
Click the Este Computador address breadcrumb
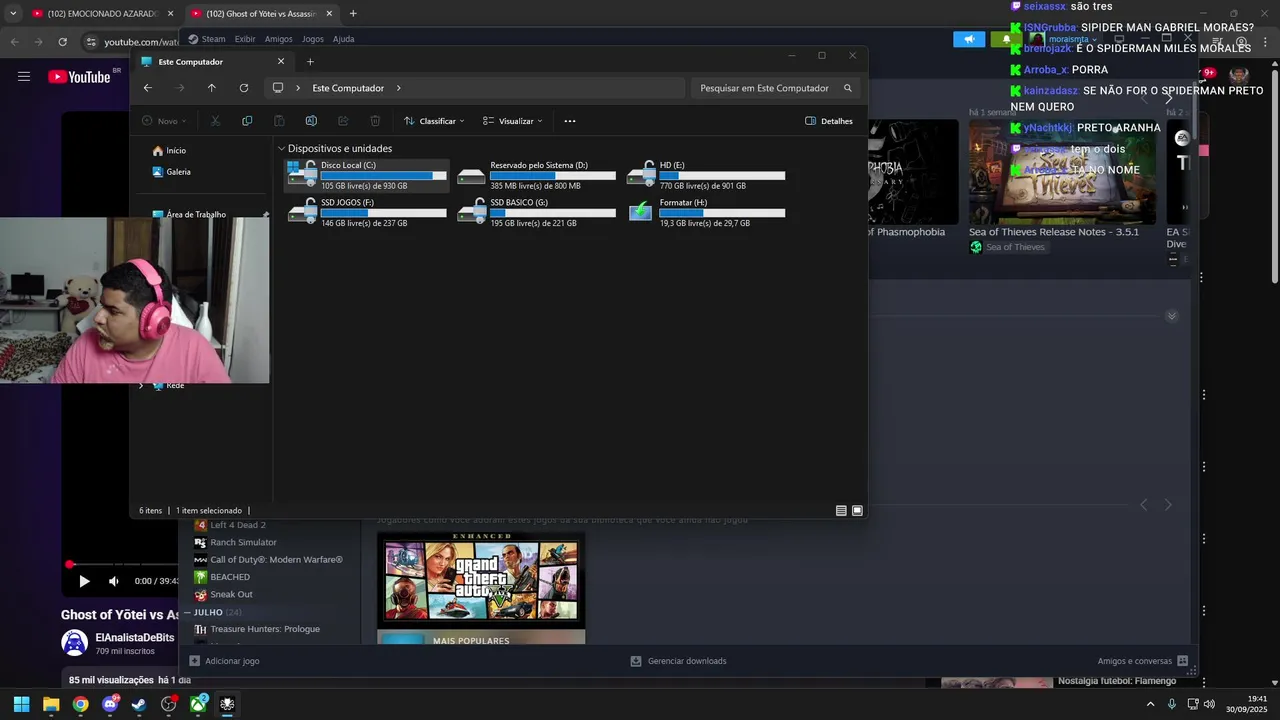point(348,88)
